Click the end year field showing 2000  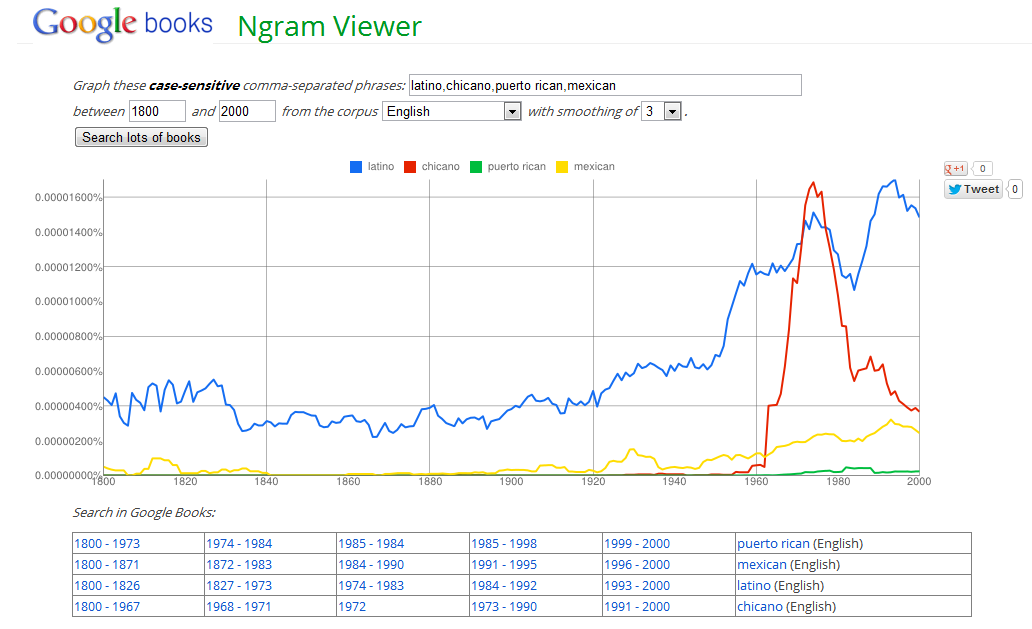247,111
